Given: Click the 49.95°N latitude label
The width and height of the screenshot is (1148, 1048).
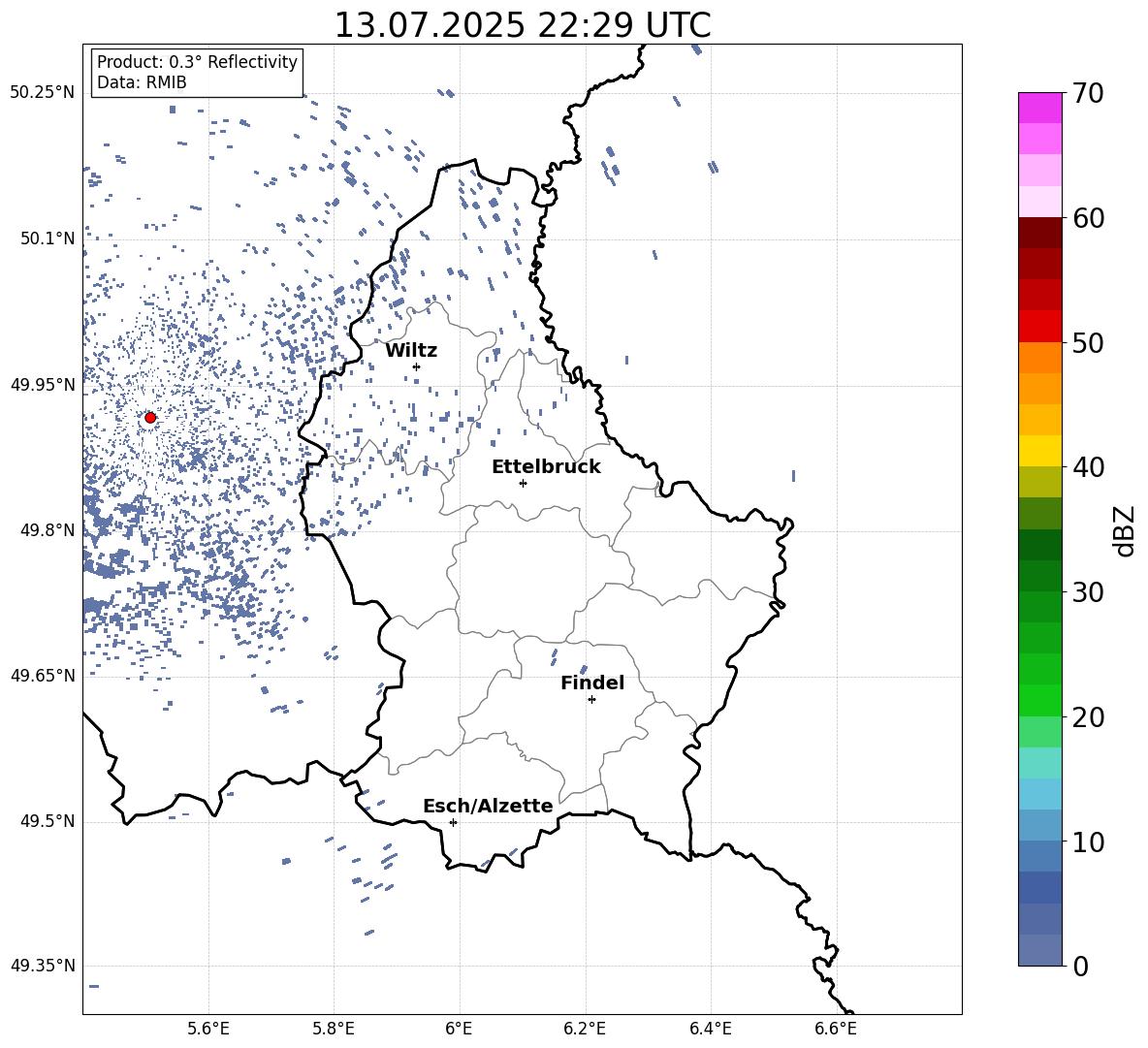Looking at the screenshot, I should coord(42,385).
